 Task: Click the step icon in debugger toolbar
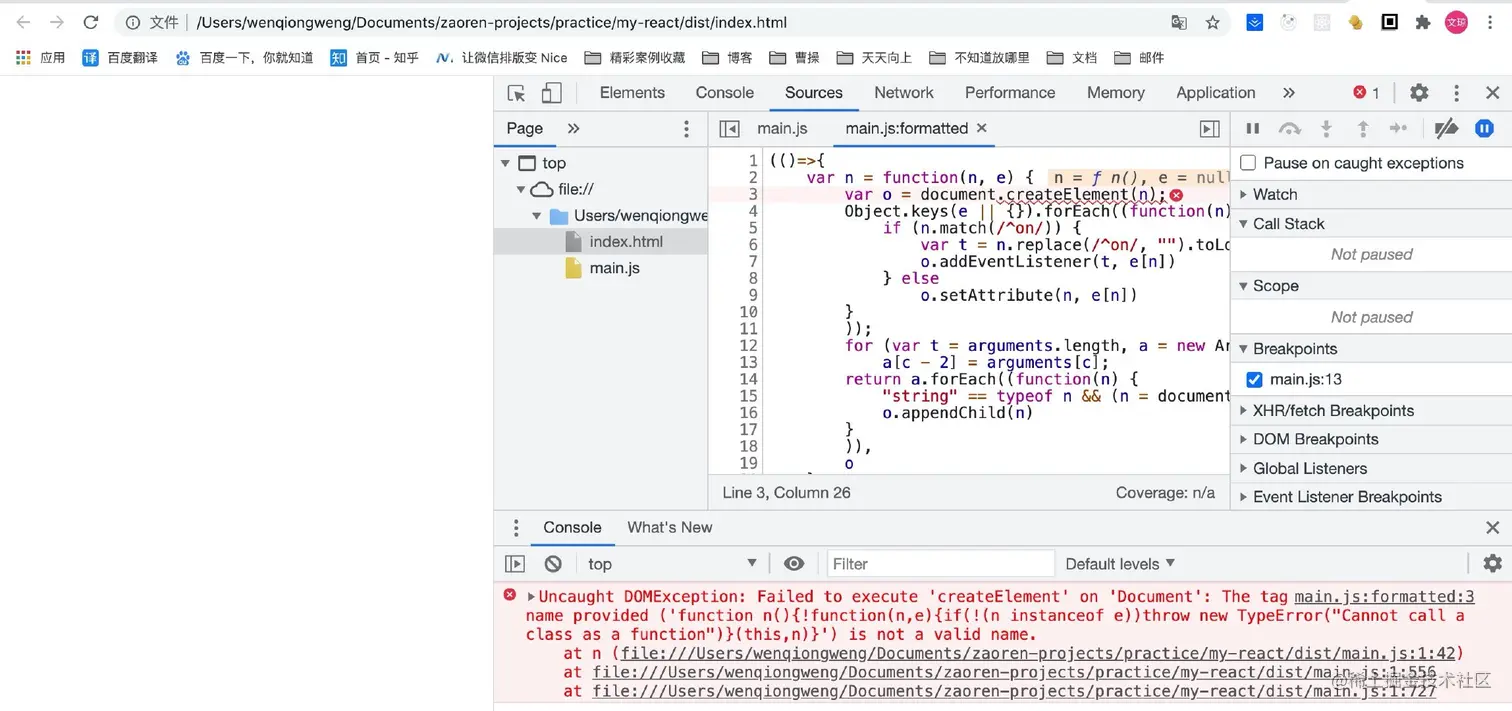point(1399,129)
